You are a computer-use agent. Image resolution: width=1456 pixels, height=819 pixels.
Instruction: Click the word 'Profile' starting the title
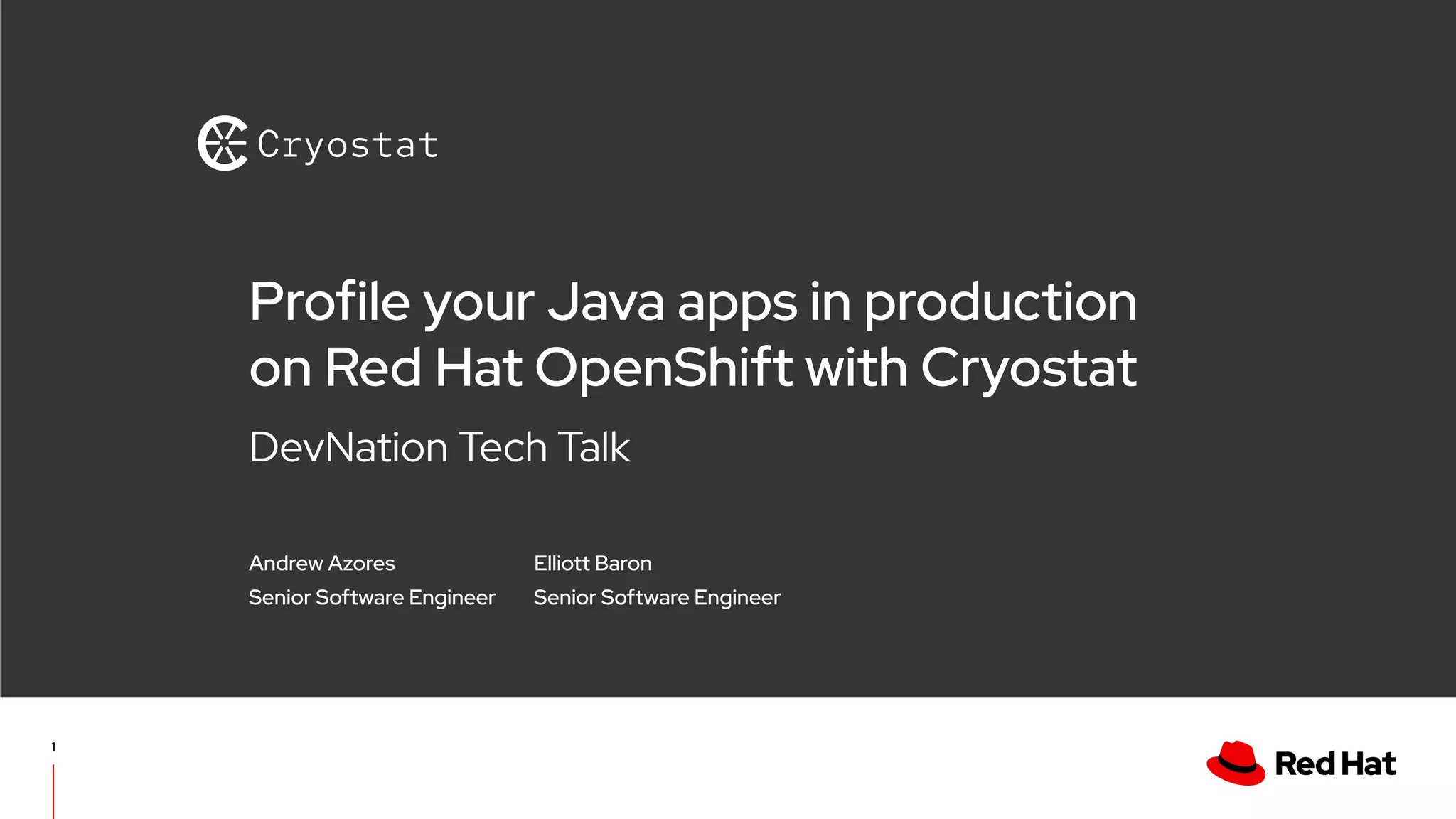tap(329, 302)
